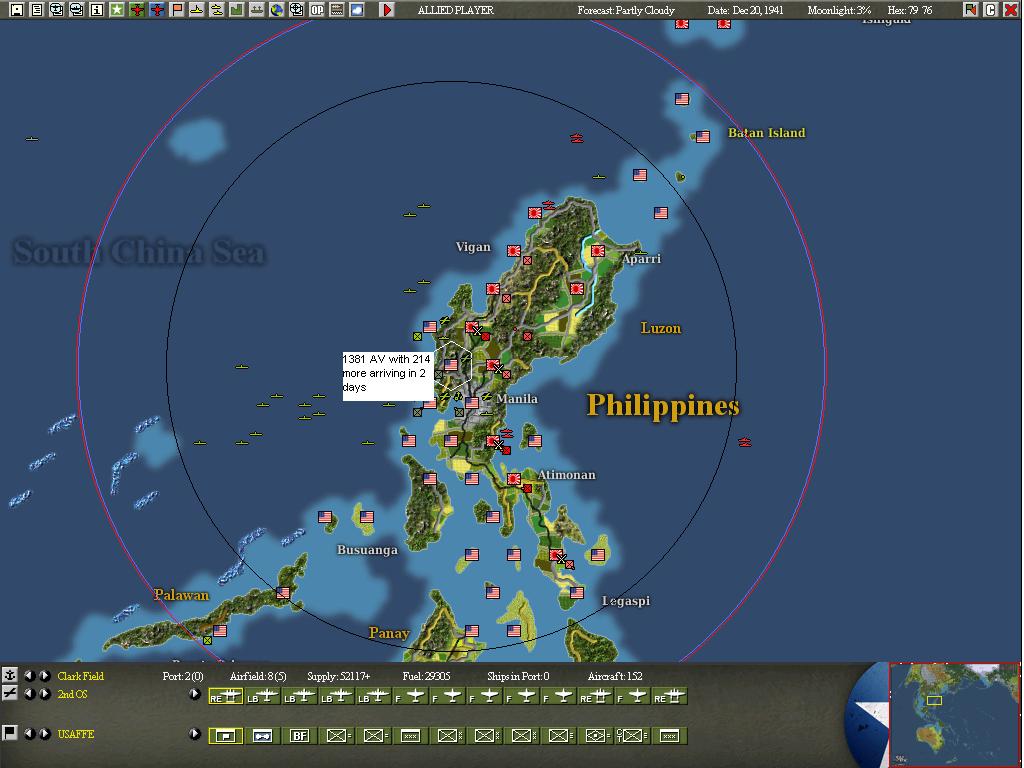Select the highlighted USAFFE headquarters unit icon

click(225, 736)
